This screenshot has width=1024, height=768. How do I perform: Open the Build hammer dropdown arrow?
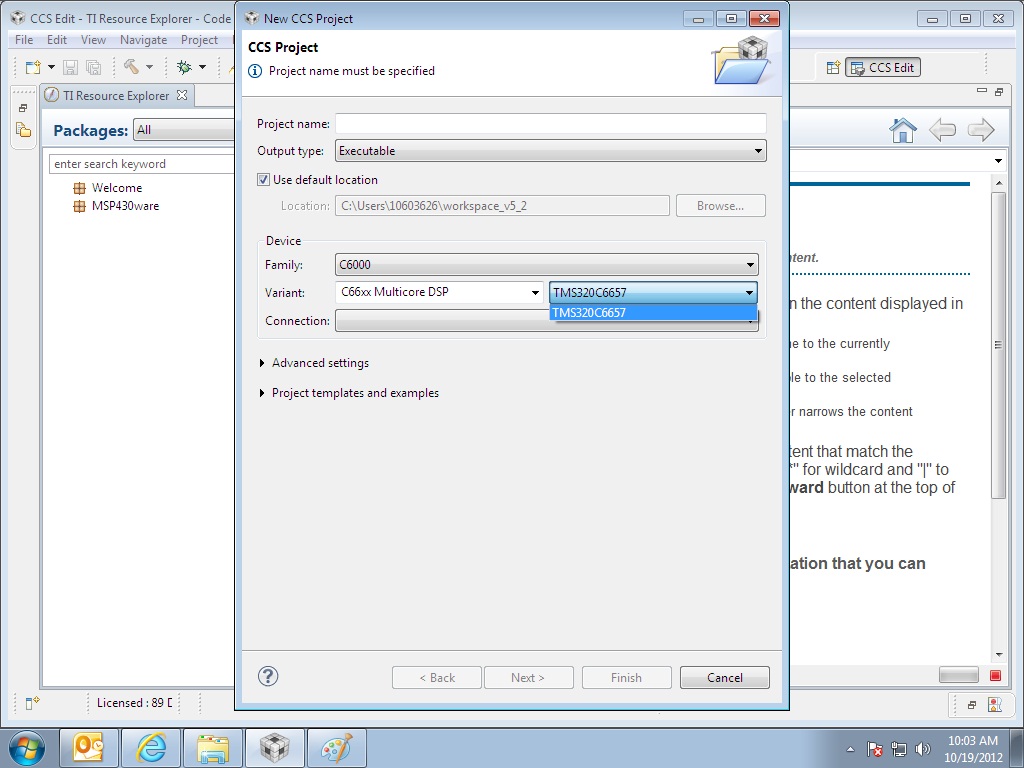click(x=150, y=67)
